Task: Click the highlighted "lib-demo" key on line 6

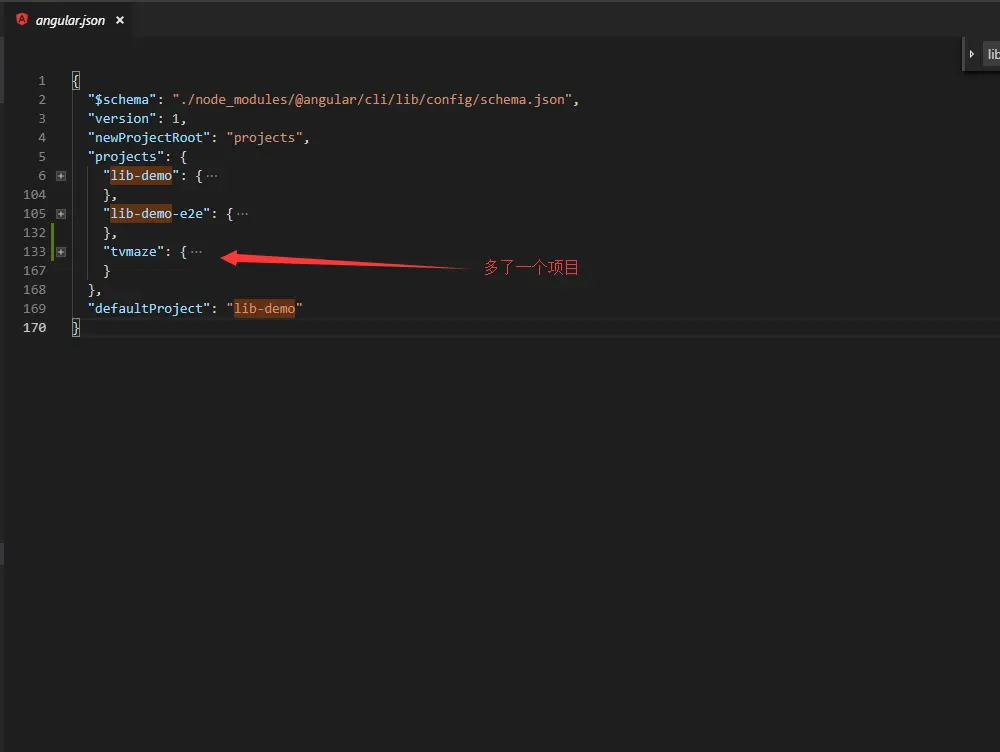Action: [141, 175]
